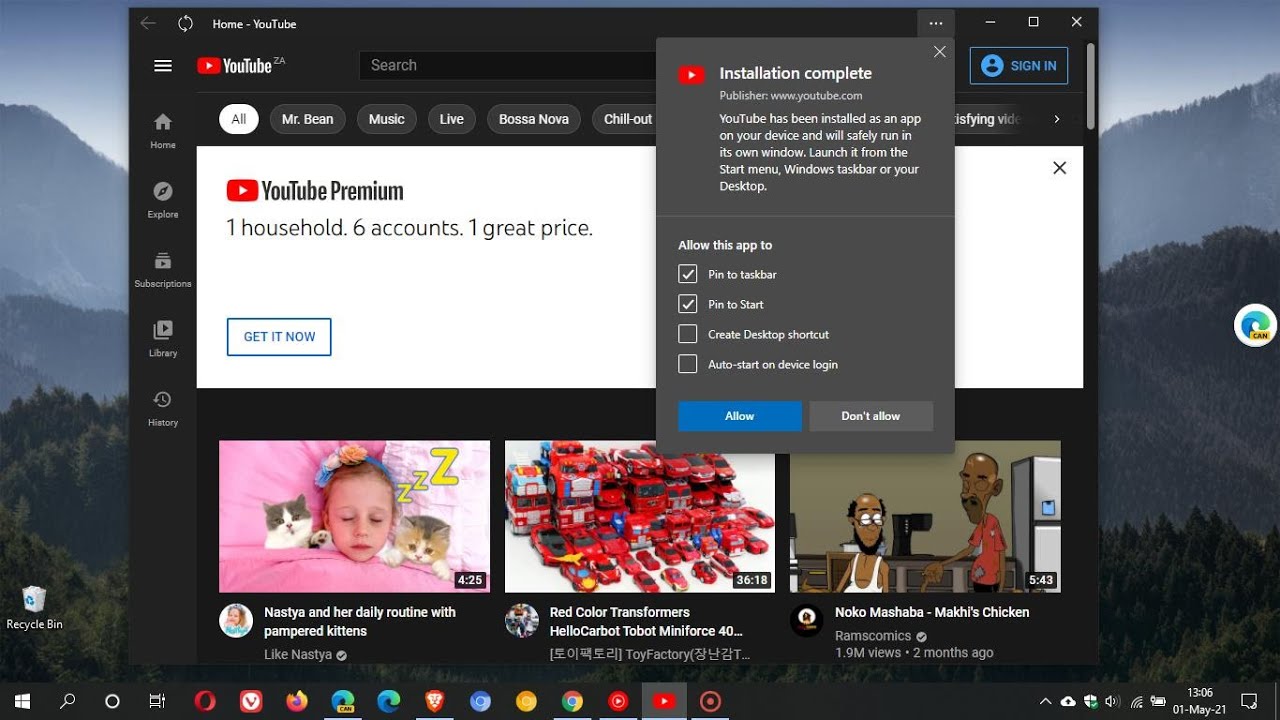1280x720 pixels.
Task: Open Noko Mashaba - Makhi's Chicken title
Action: [x=932, y=612]
